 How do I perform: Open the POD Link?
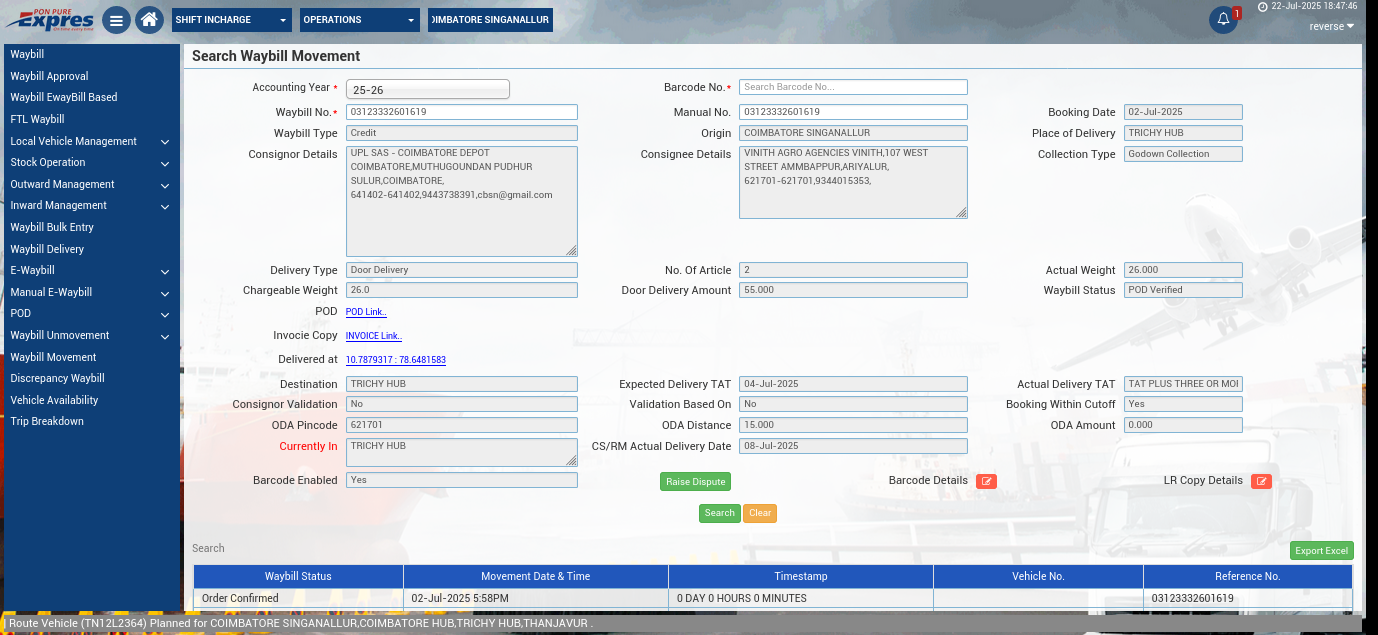(x=366, y=312)
